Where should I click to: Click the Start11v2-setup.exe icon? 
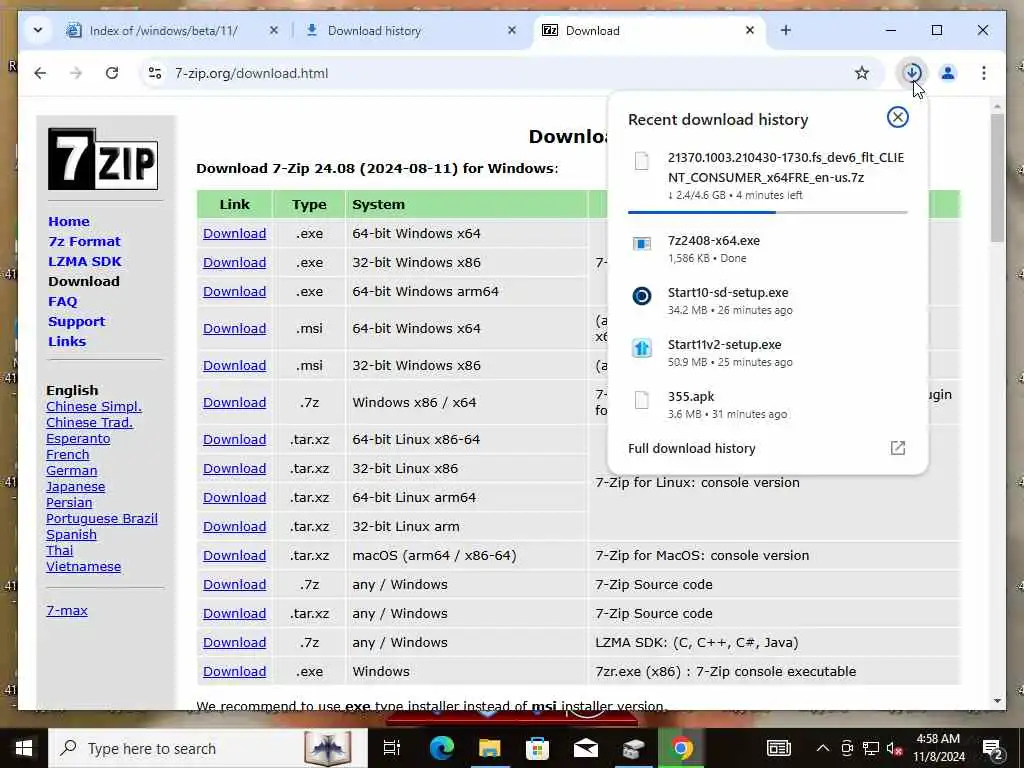pyautogui.click(x=642, y=348)
